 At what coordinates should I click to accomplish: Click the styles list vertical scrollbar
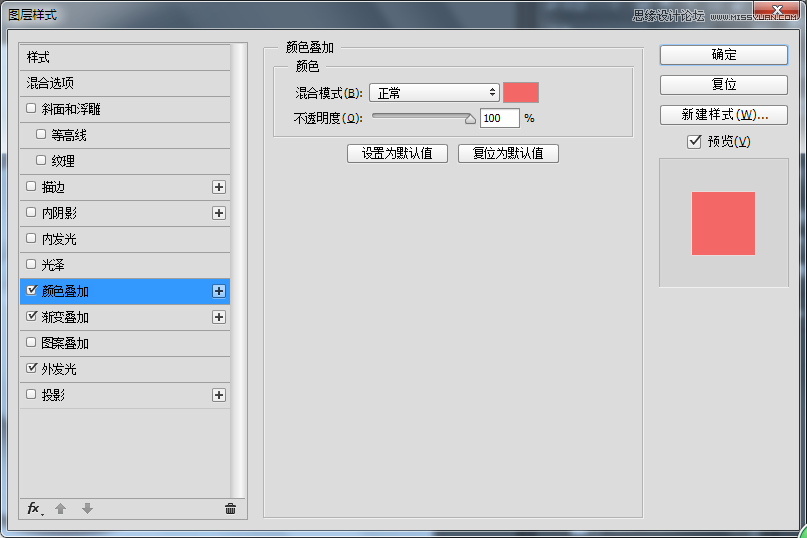237,270
